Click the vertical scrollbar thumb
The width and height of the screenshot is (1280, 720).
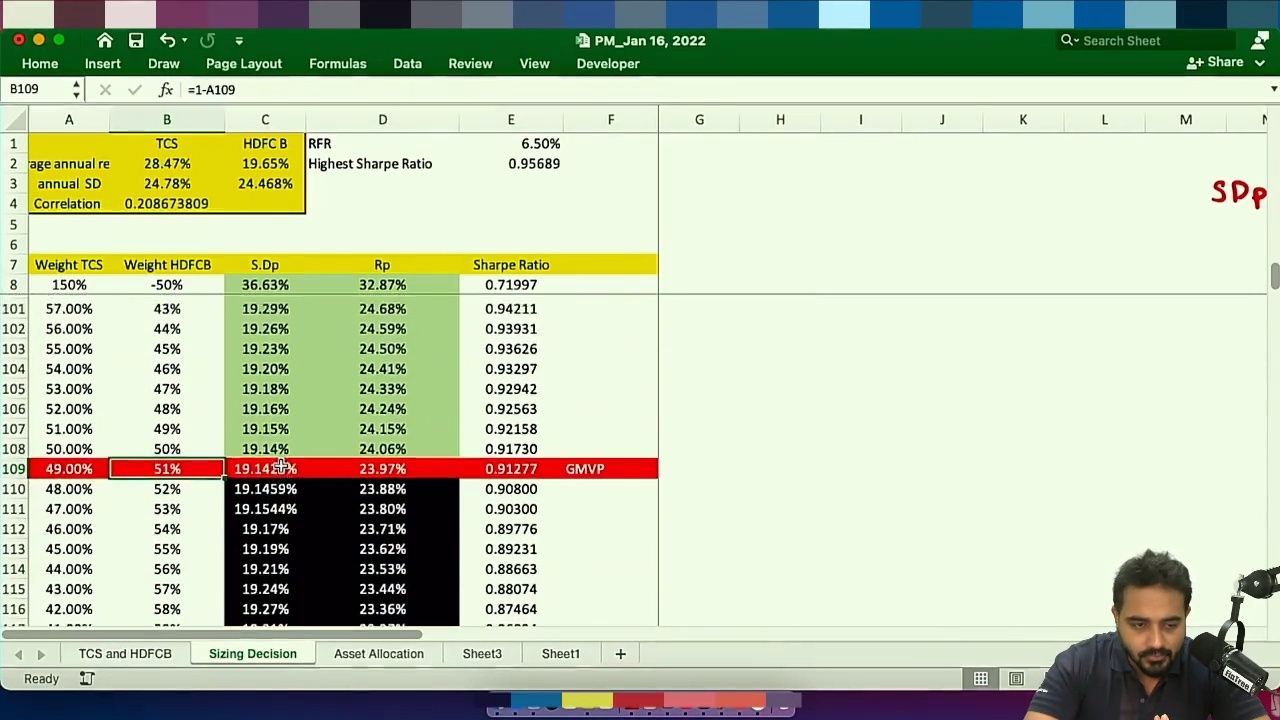click(x=1275, y=275)
